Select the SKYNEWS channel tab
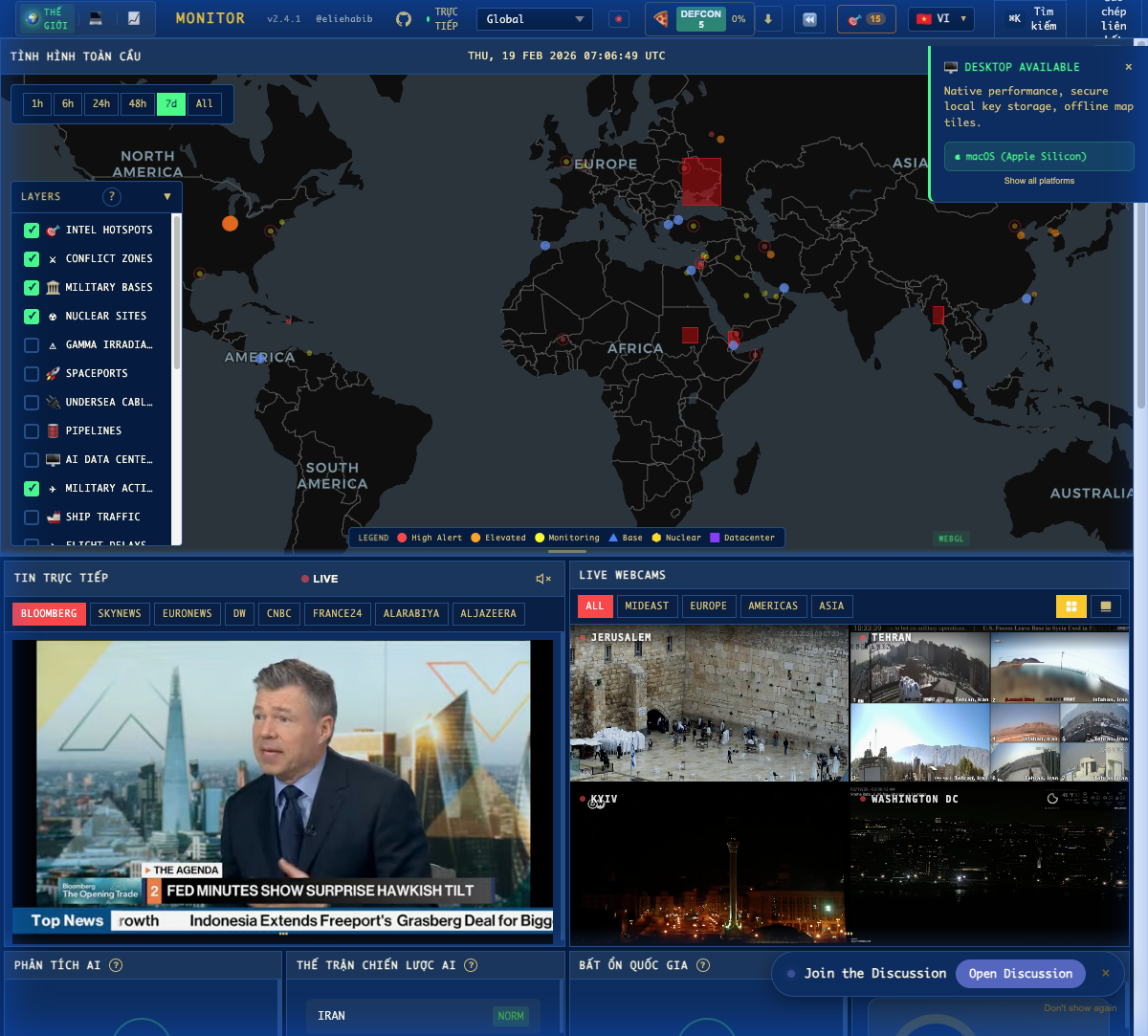The image size is (1148, 1036). pyautogui.click(x=120, y=614)
